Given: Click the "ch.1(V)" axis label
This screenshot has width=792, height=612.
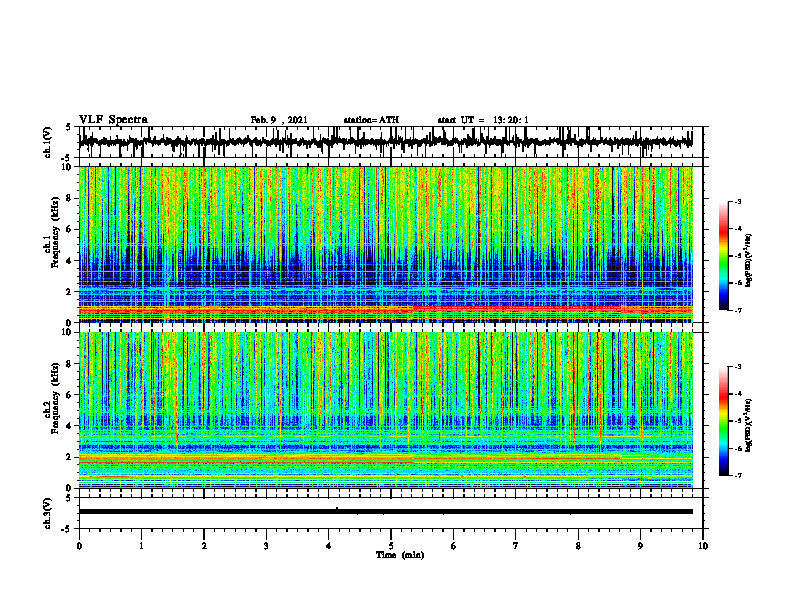Looking at the screenshot, I should tap(48, 142).
